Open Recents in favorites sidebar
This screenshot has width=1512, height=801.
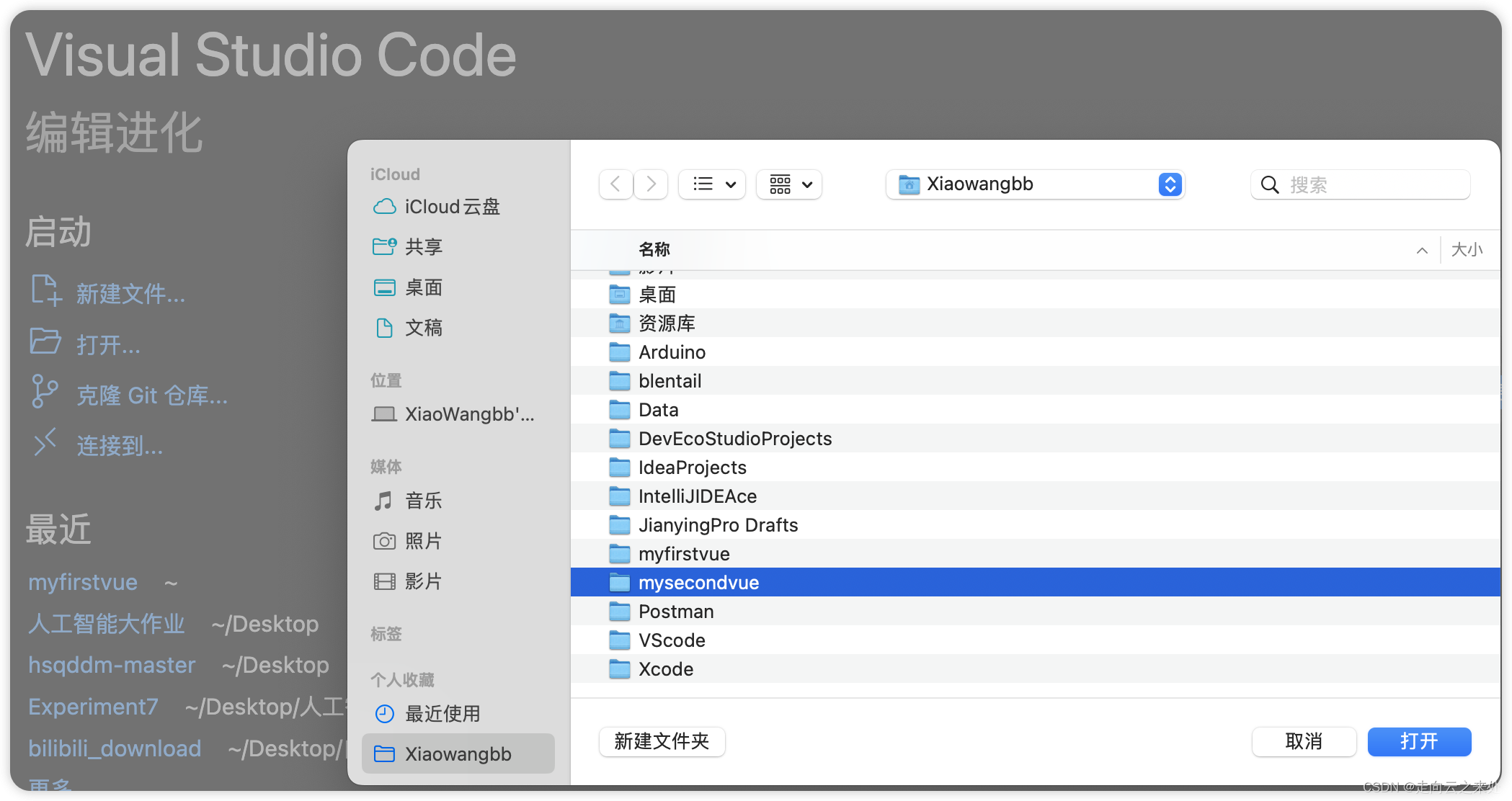tap(442, 714)
